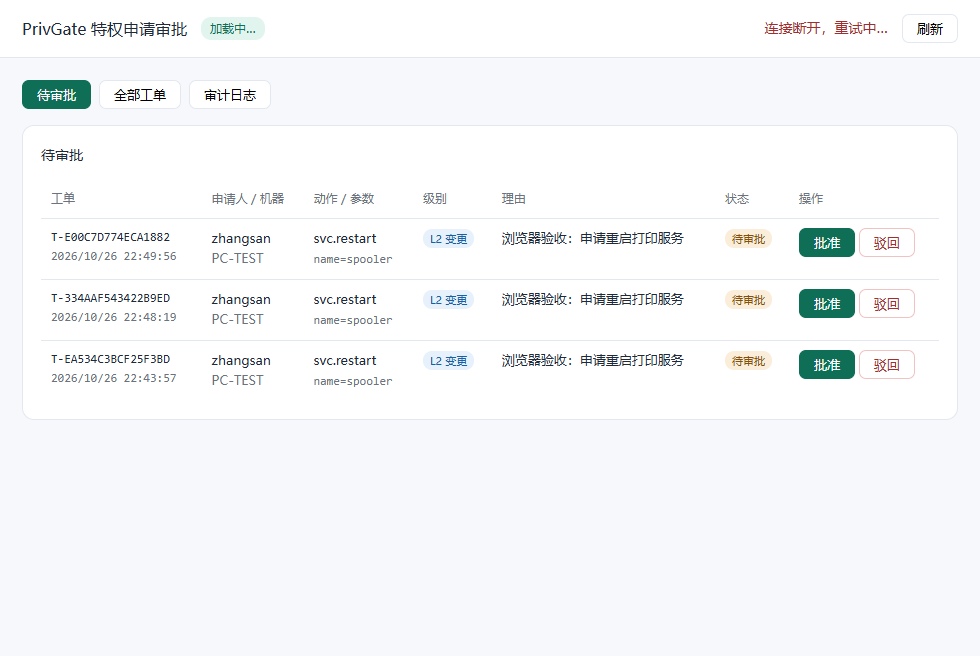Reject ticket T-EA534C3BCF25F3BD with 驳回

[x=886, y=365]
